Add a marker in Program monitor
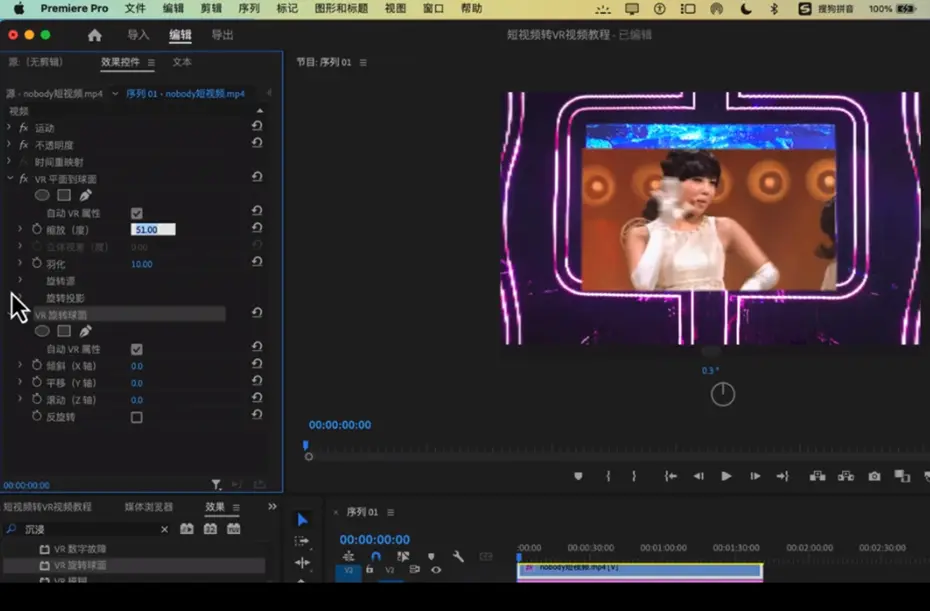 578,476
